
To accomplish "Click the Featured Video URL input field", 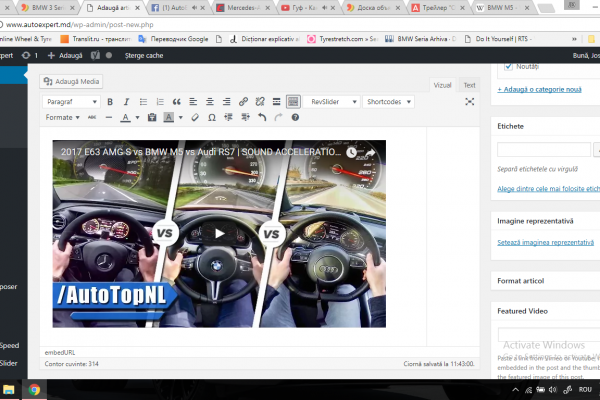I will (x=549, y=334).
